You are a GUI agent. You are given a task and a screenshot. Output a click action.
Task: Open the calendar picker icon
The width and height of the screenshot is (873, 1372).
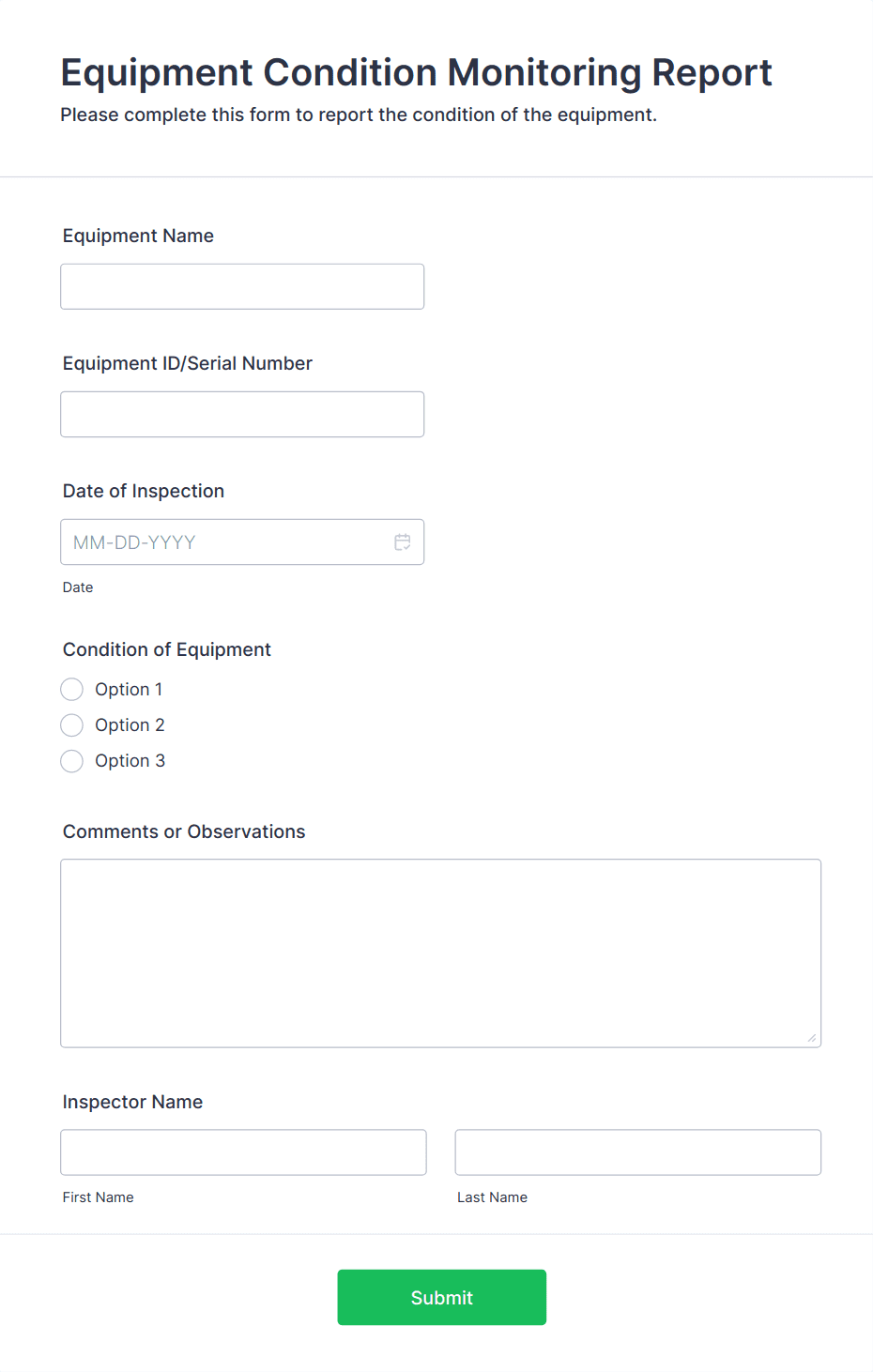pos(402,541)
